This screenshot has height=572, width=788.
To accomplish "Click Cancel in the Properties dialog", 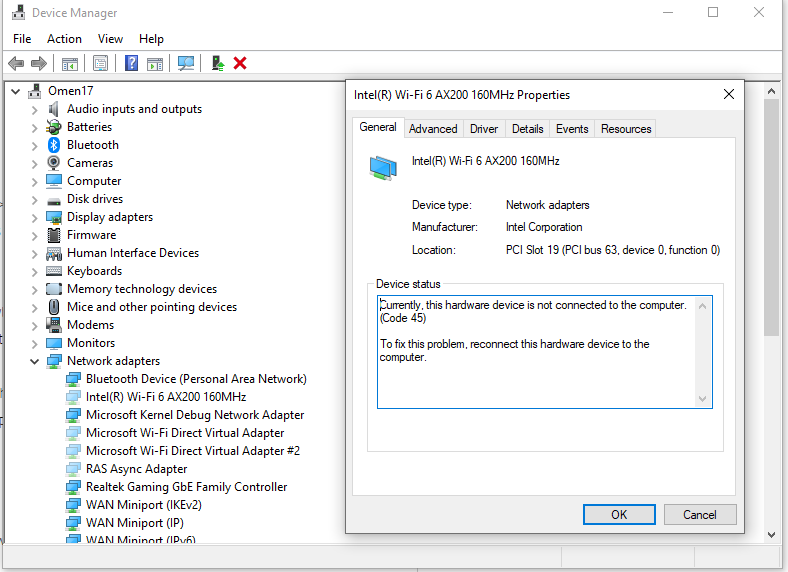I will point(700,515).
